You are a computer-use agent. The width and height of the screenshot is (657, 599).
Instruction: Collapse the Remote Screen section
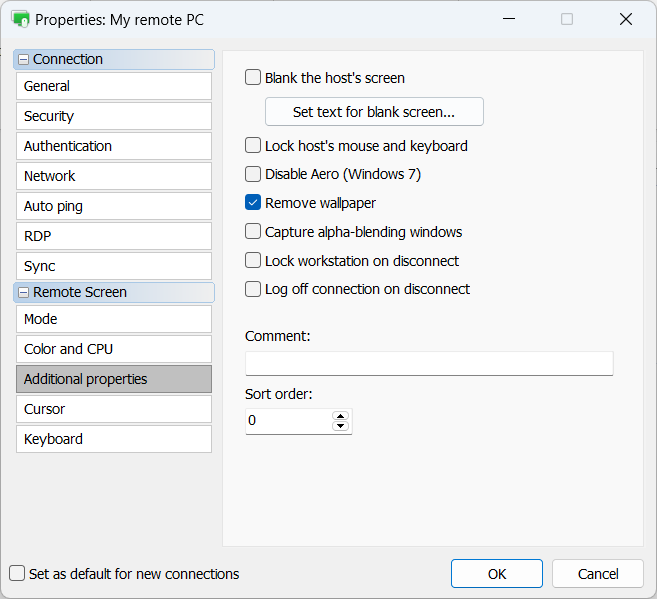[24, 293]
